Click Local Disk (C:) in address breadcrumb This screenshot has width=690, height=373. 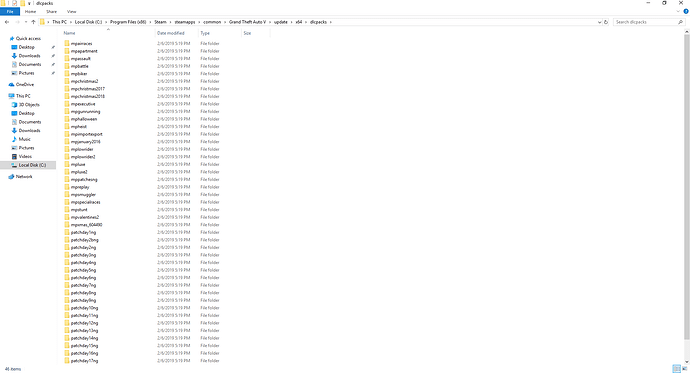tap(88, 22)
